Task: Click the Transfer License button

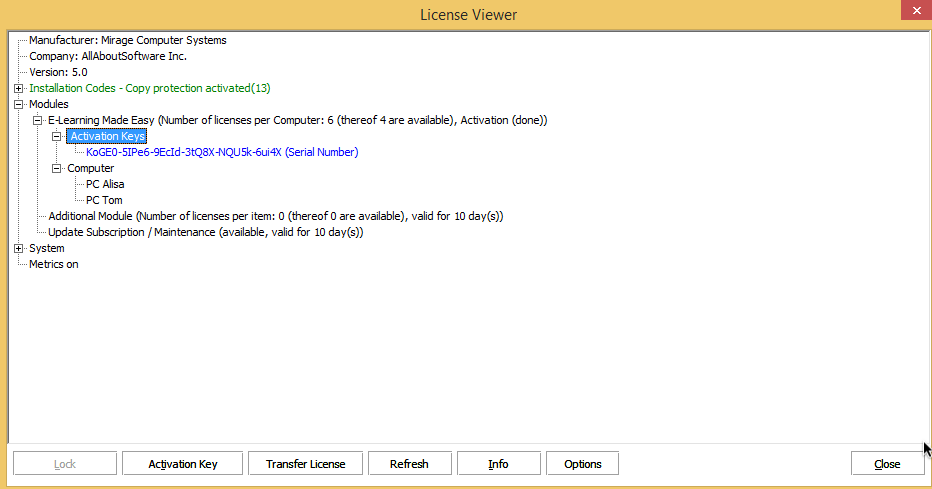Action: pos(306,464)
